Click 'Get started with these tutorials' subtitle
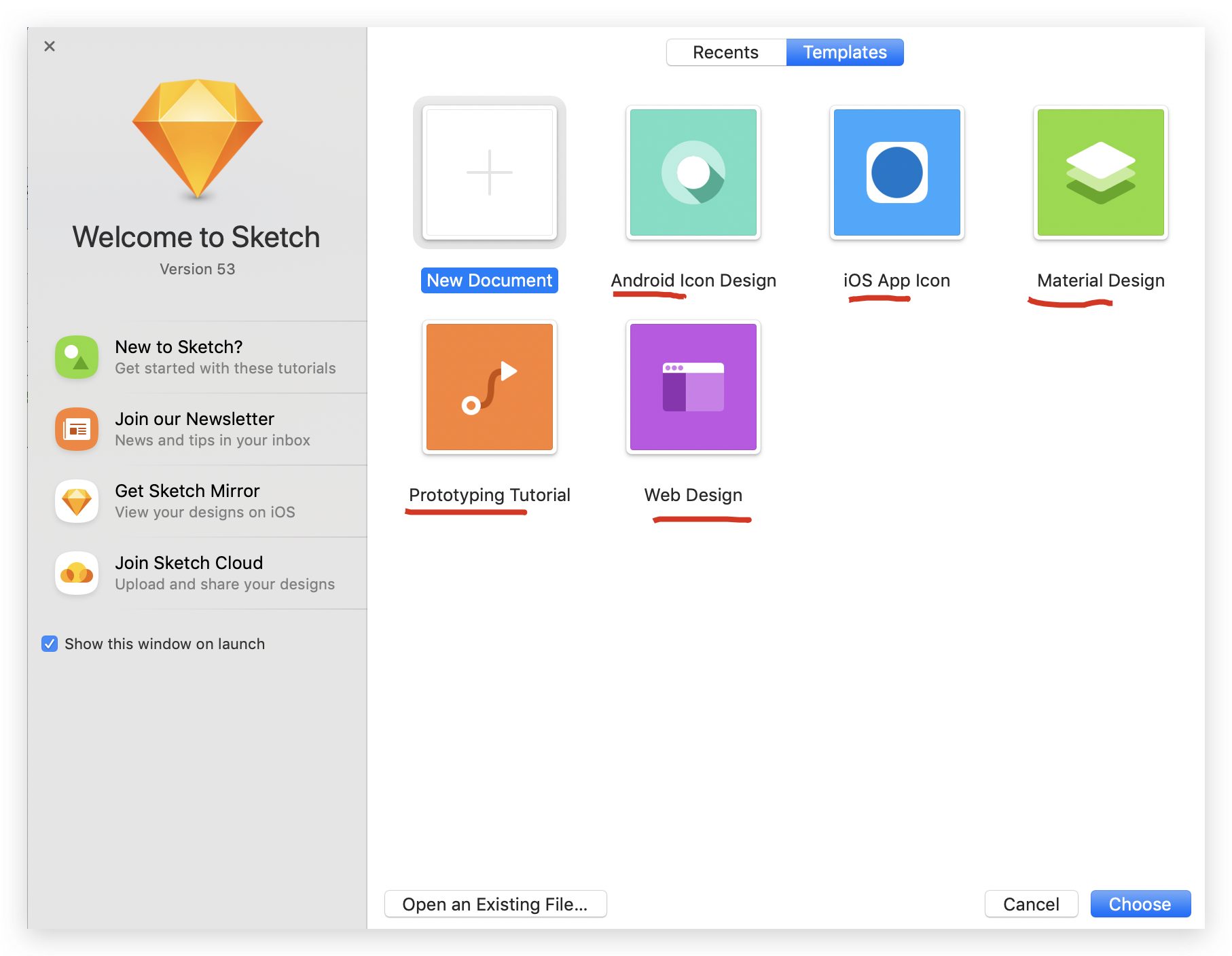Screen dimensions: 1232x956 [x=225, y=368]
